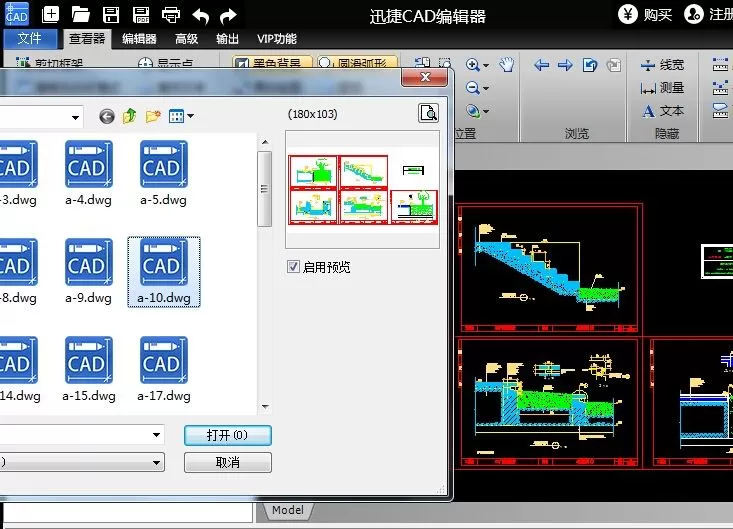Click the preview magnifier icon in dialog

[428, 113]
